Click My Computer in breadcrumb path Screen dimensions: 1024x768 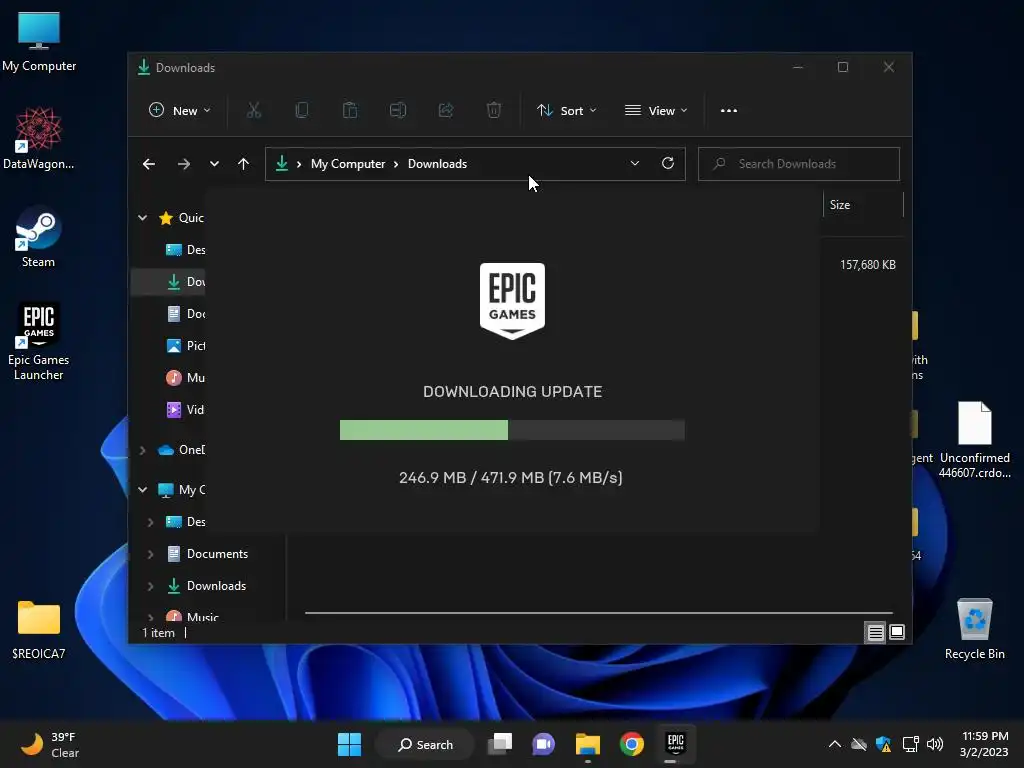click(347, 164)
